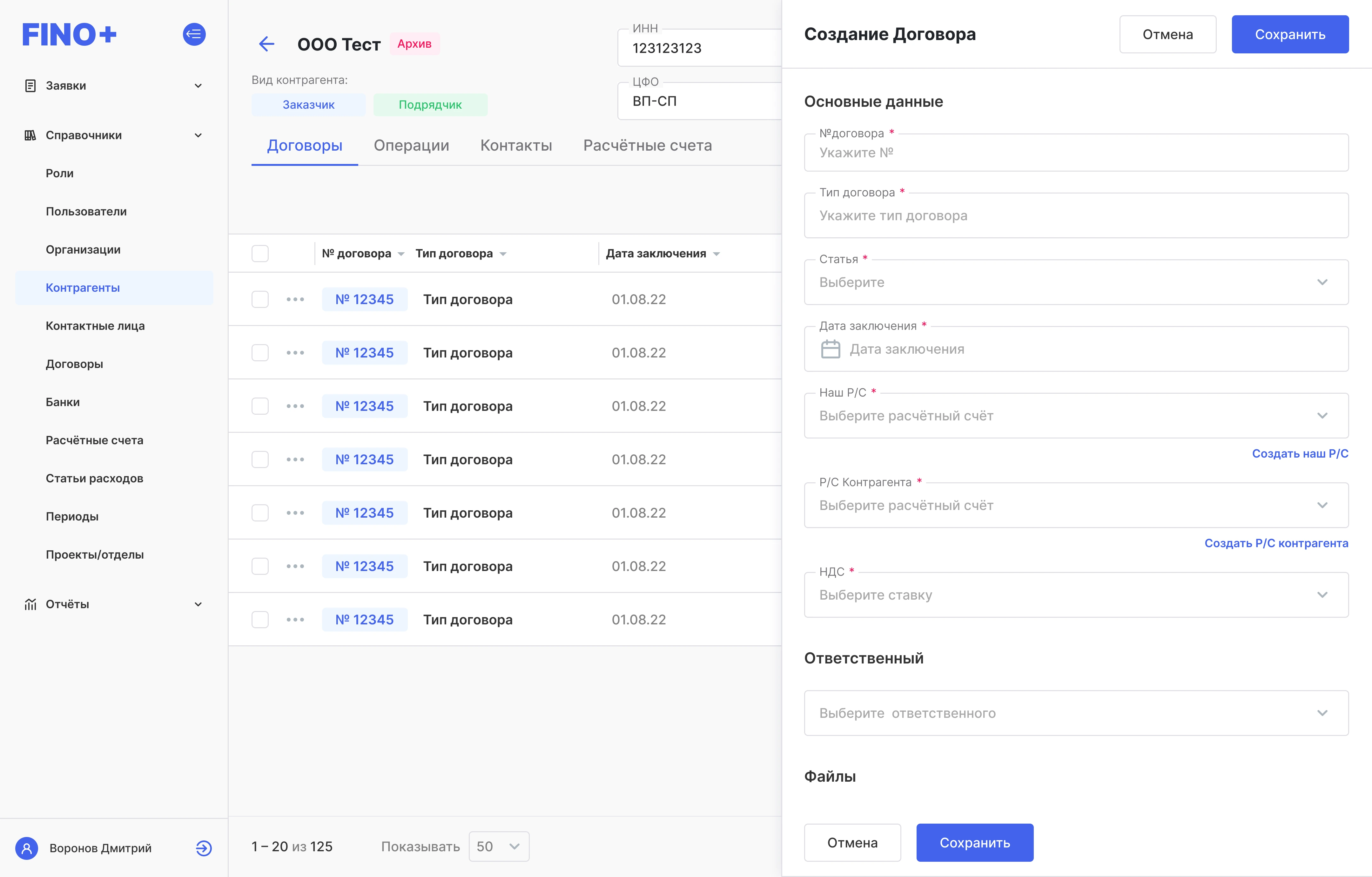Open the Статья dropdown
The width and height of the screenshot is (1372, 877).
pos(1076,282)
